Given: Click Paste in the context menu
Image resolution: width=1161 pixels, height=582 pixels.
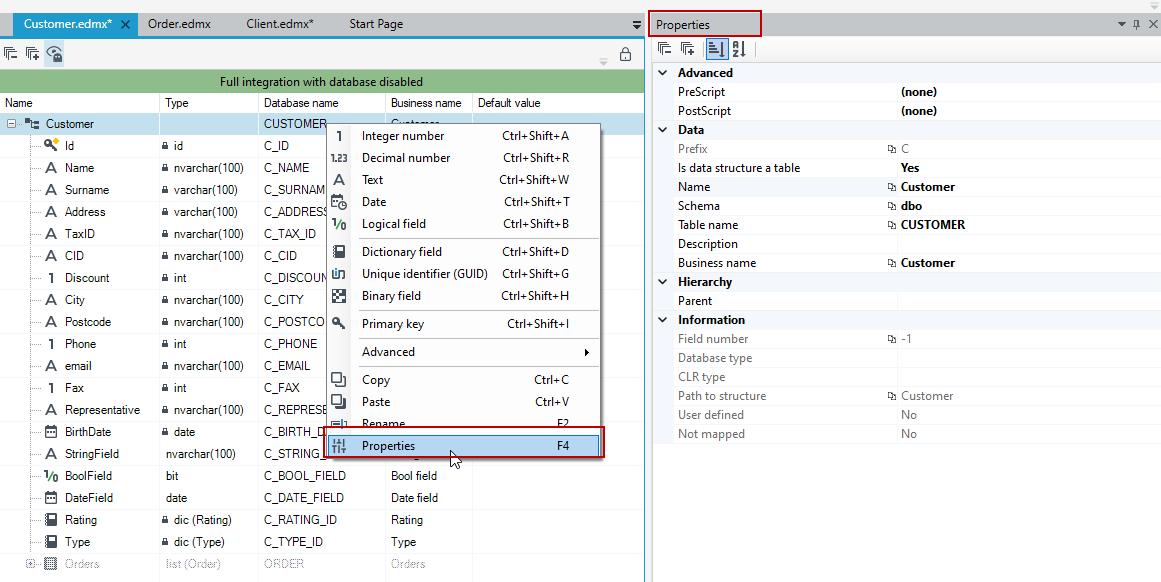Looking at the screenshot, I should pyautogui.click(x=464, y=401).
